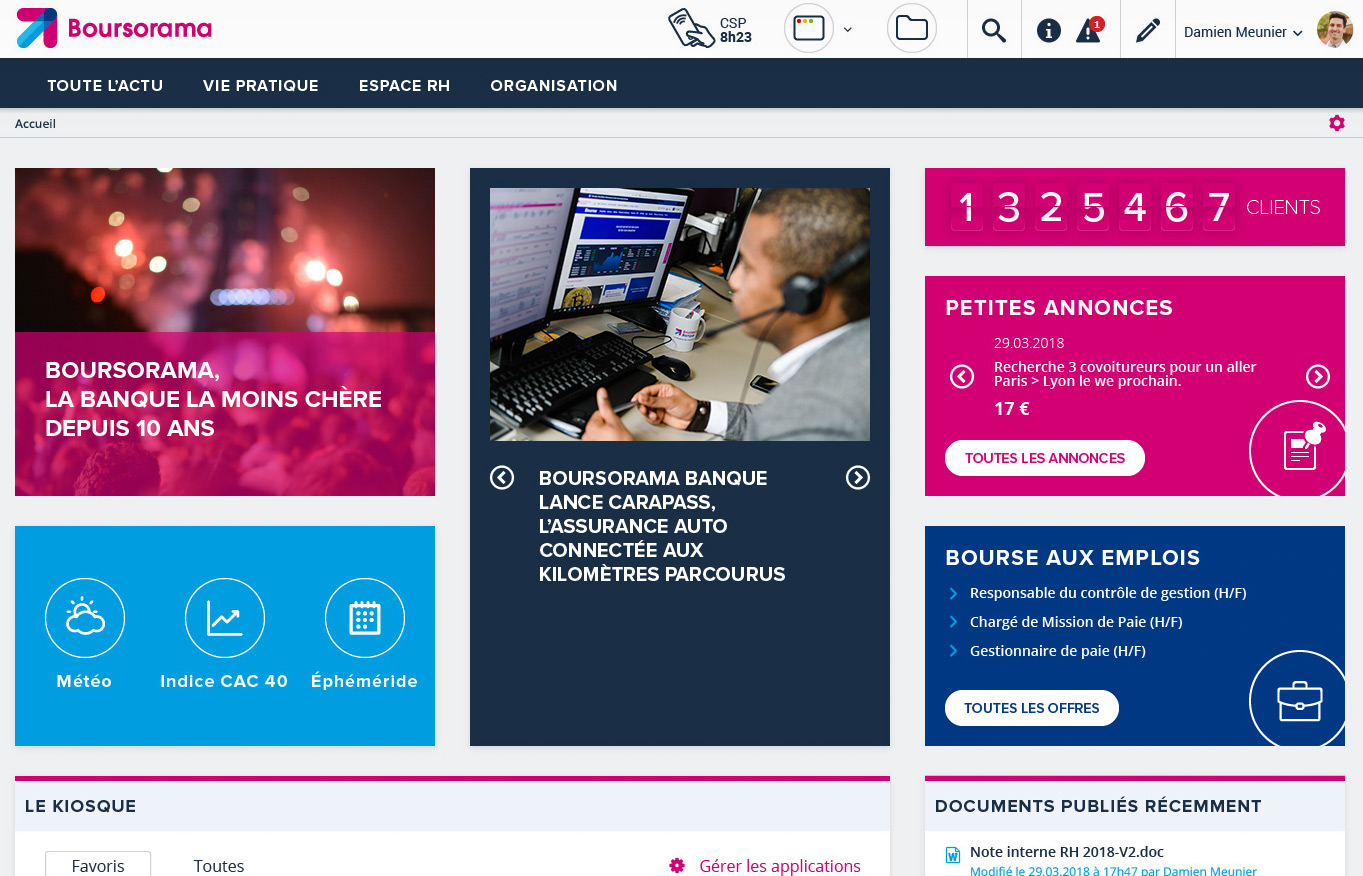
Task: Open Note interne RH 2018-V2.doc
Action: coord(1067,852)
